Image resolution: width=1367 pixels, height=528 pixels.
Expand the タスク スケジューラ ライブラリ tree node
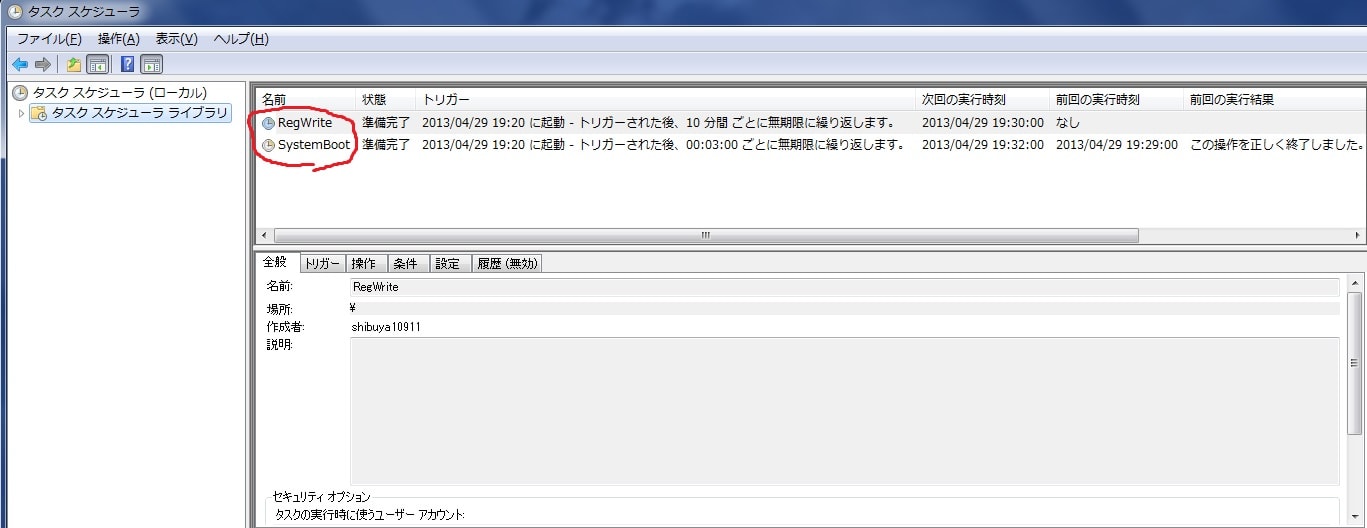(x=21, y=113)
